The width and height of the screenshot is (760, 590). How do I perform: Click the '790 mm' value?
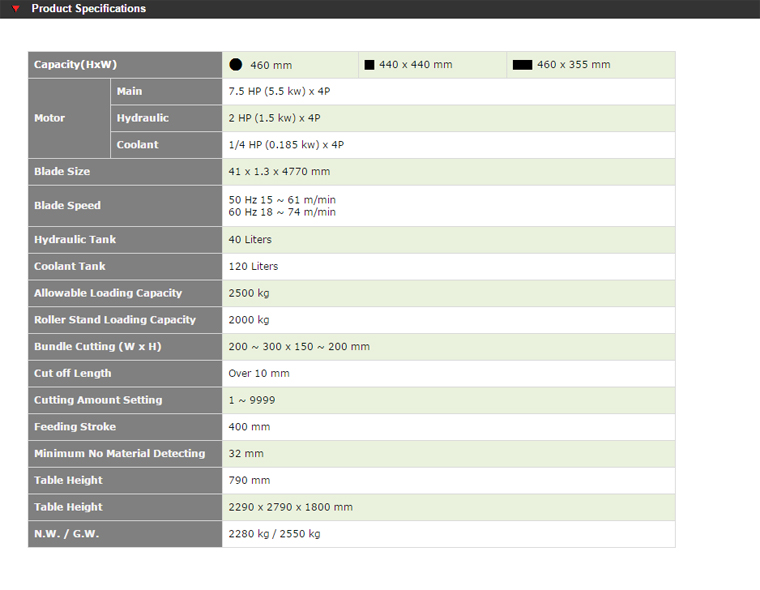tap(249, 480)
